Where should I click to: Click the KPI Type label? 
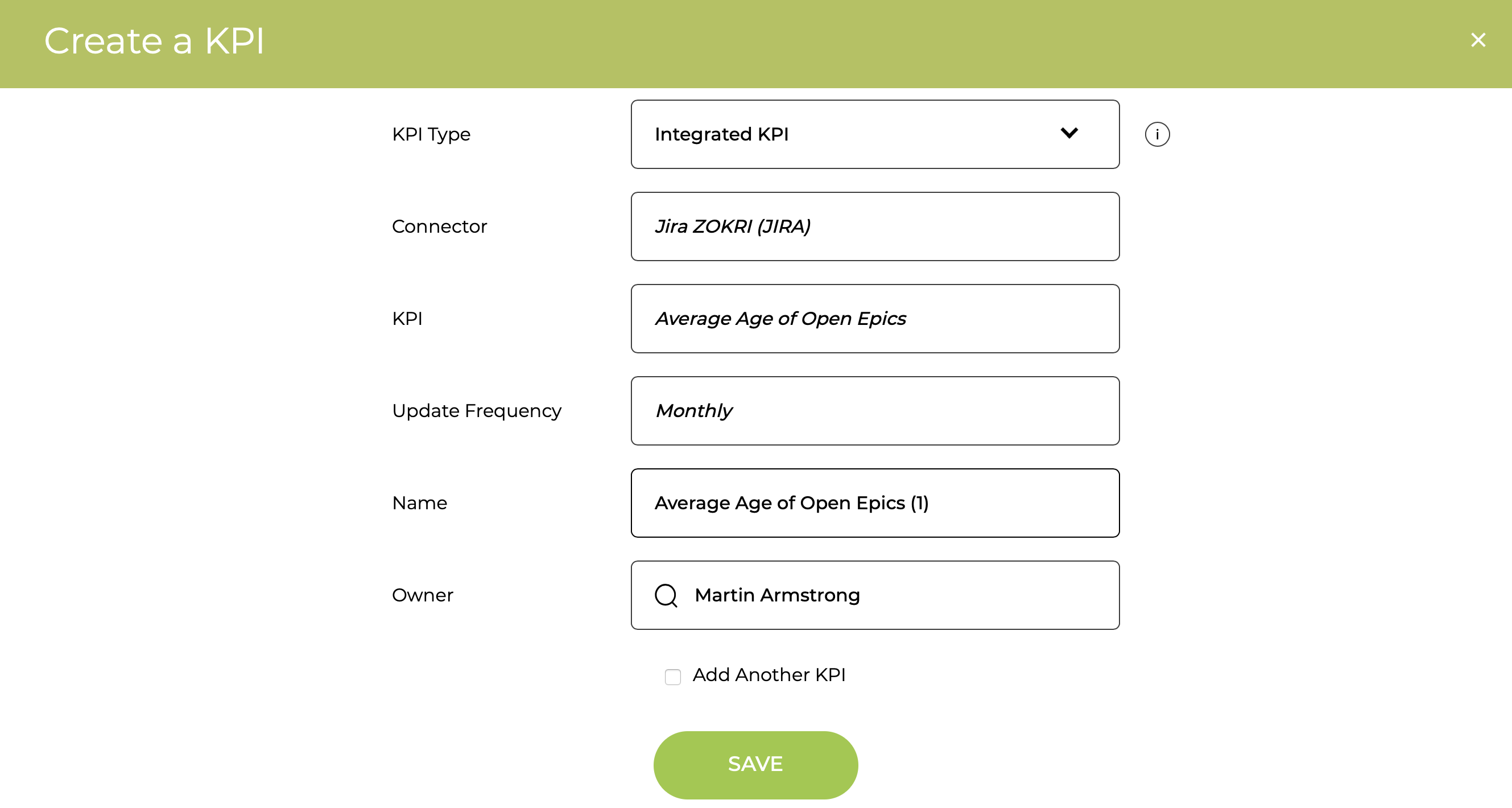431,135
